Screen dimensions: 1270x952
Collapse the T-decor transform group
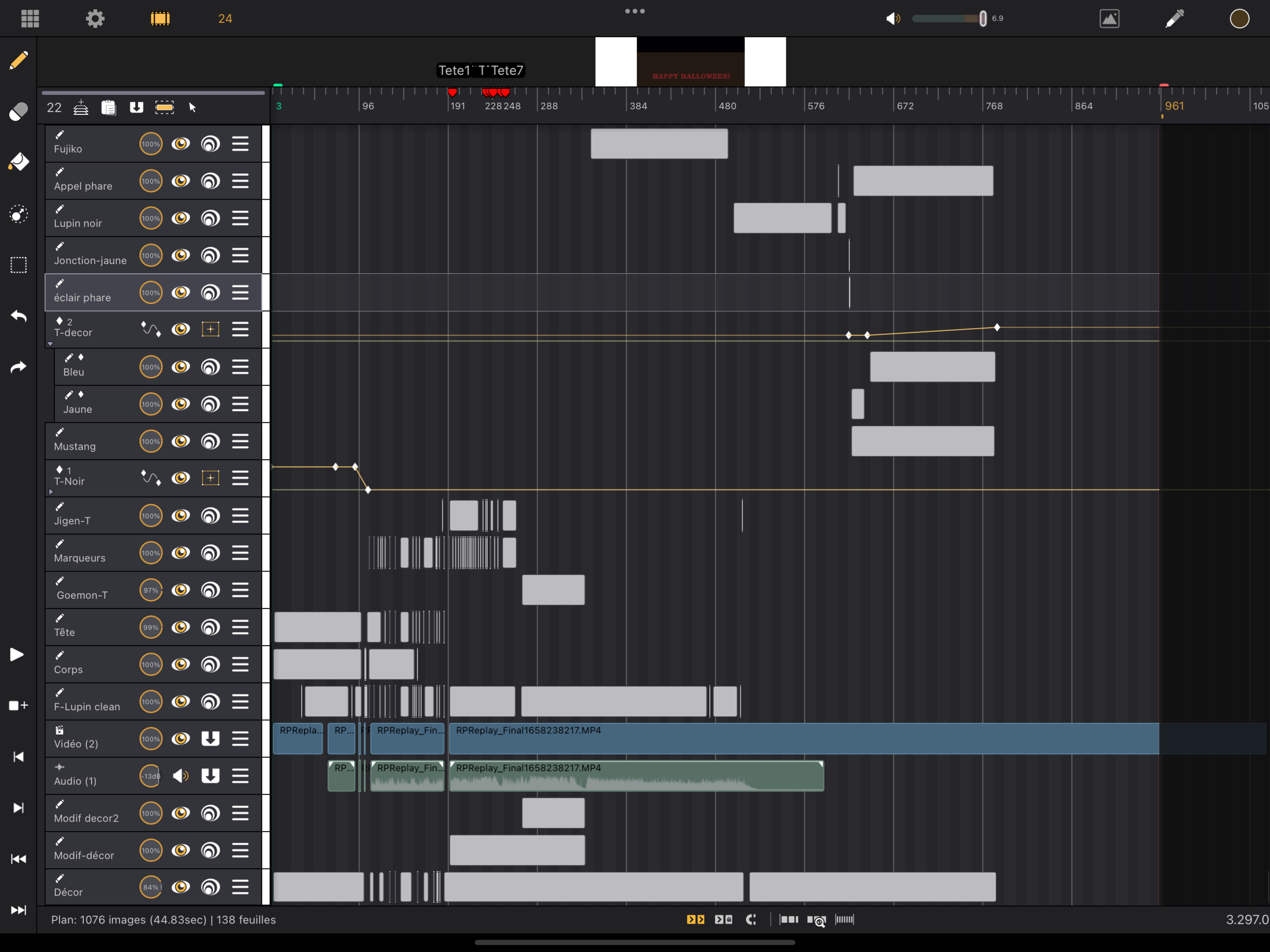click(50, 344)
